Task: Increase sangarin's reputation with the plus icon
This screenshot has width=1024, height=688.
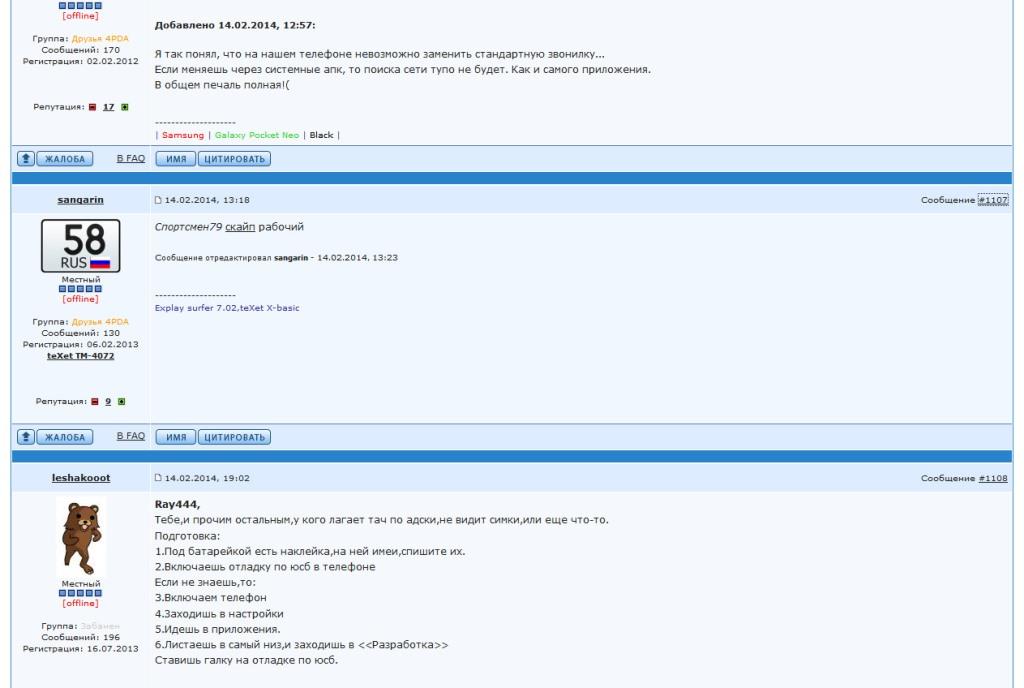Action: [x=121, y=402]
